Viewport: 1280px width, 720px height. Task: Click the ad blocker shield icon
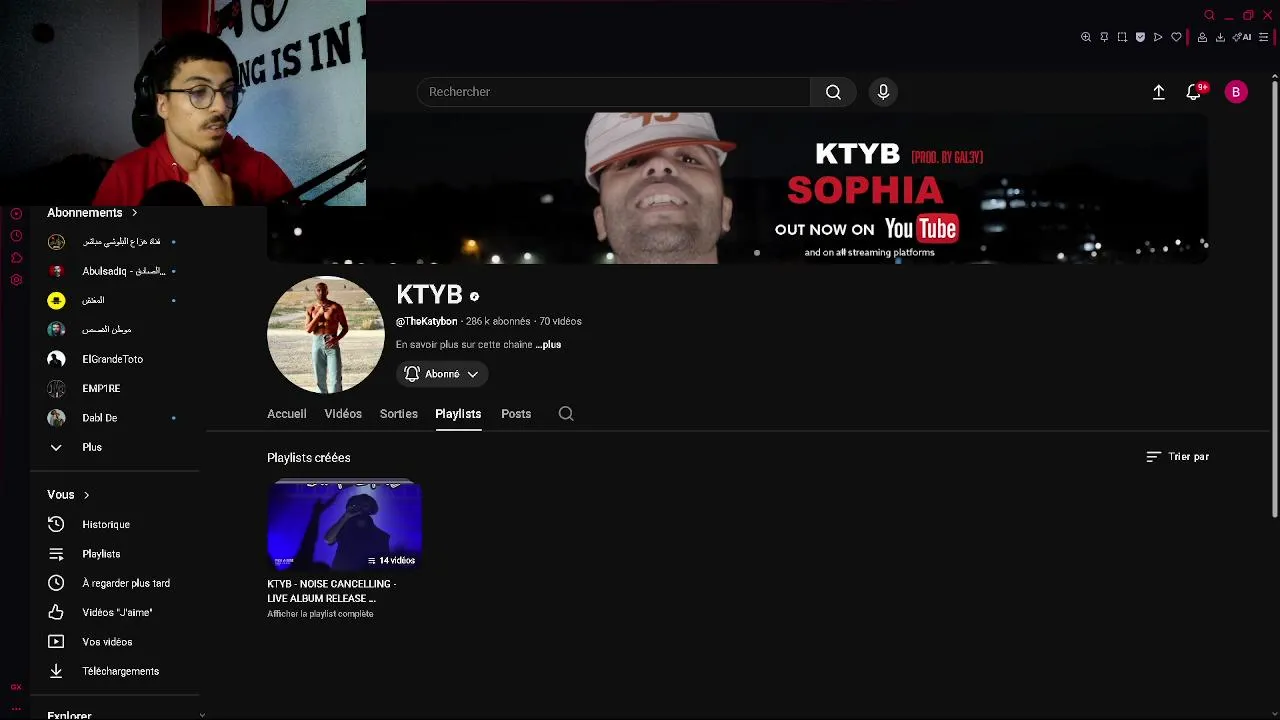(1140, 37)
